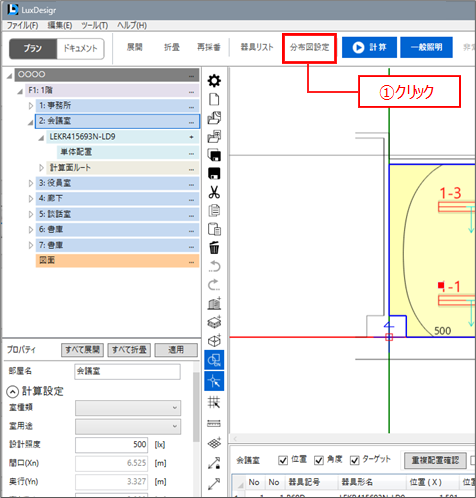This screenshot has height=498, width=476.
Task: Collapse the 計算設定 section
Action: (12, 392)
